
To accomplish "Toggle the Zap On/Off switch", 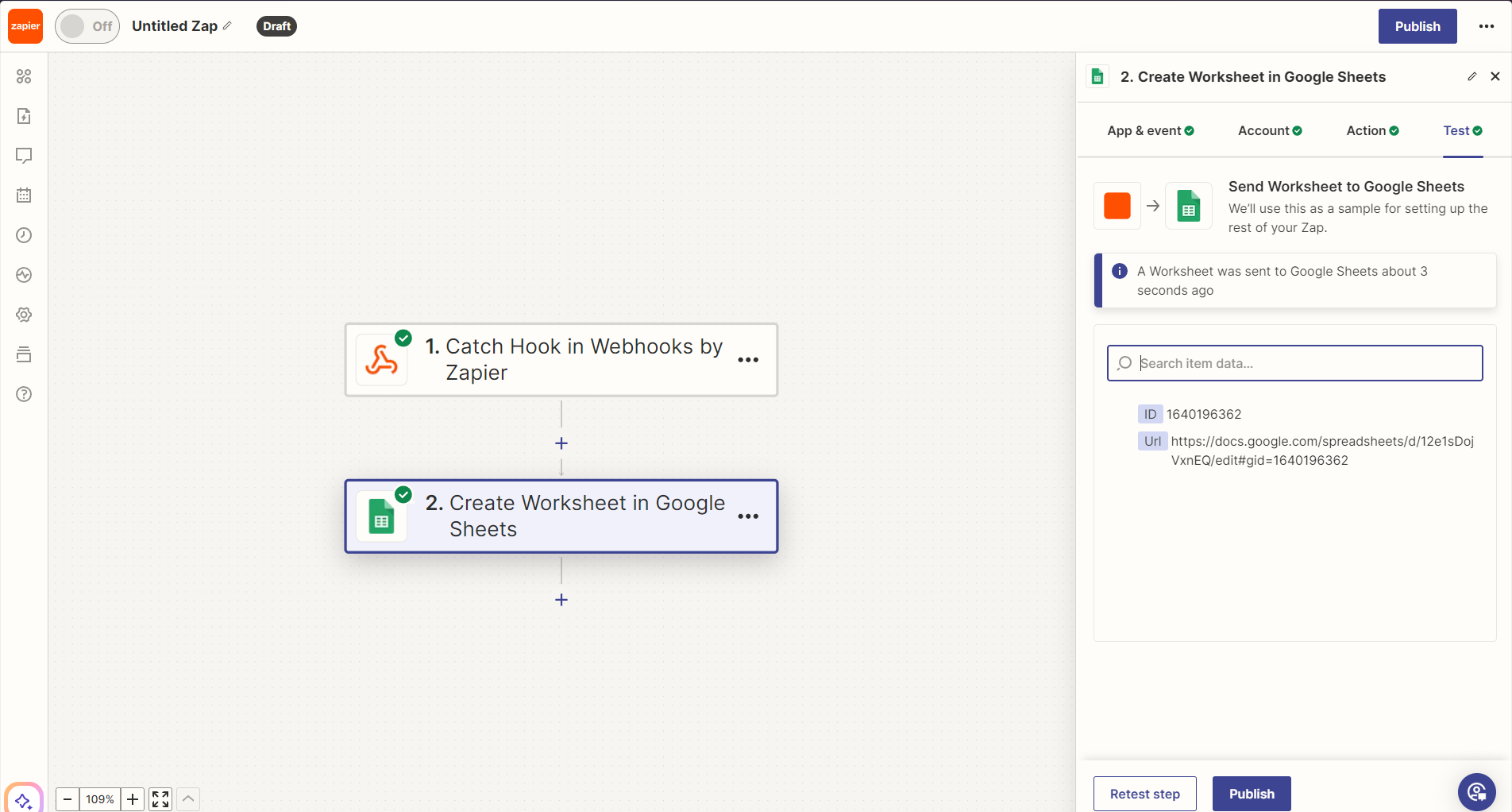I will point(87,26).
